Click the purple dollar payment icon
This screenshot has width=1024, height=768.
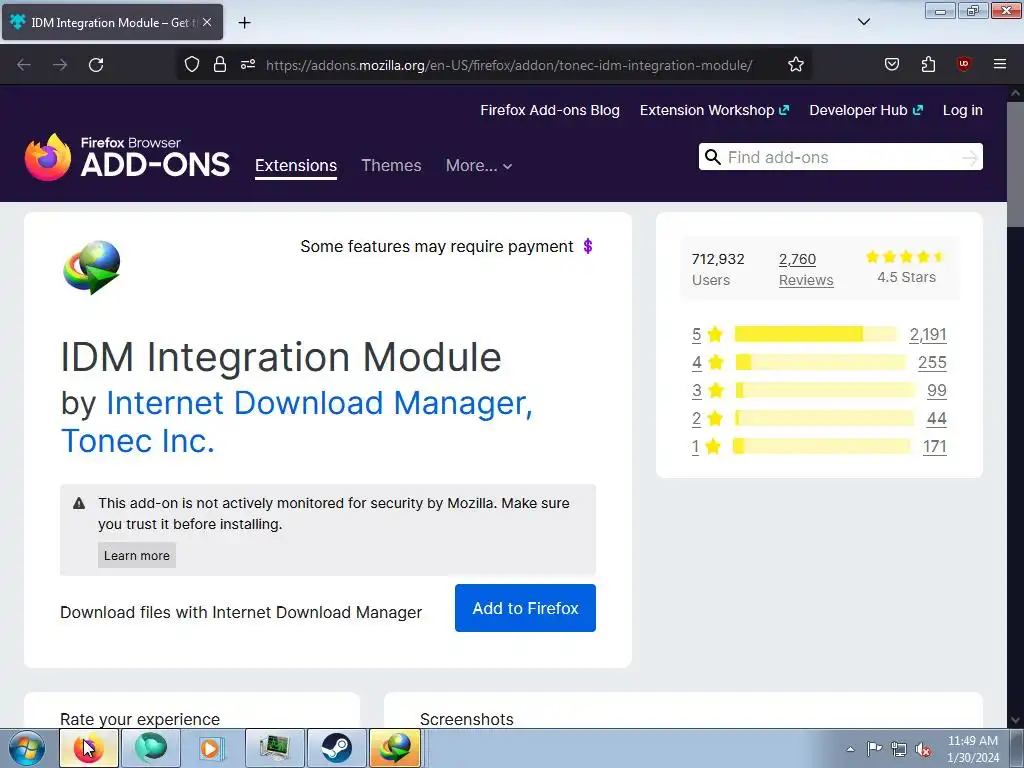click(x=588, y=246)
